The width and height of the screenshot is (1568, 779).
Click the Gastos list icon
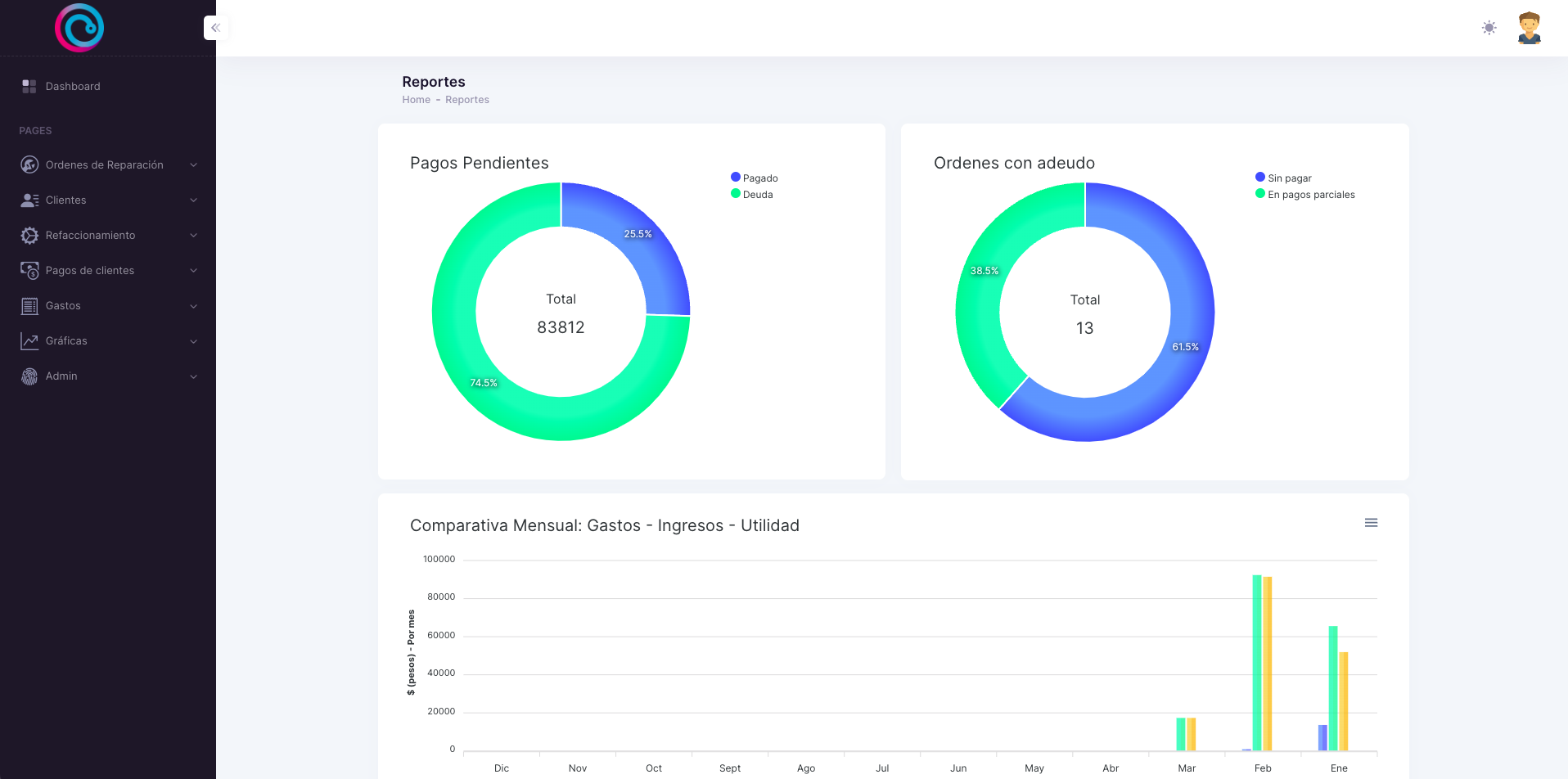tap(29, 306)
